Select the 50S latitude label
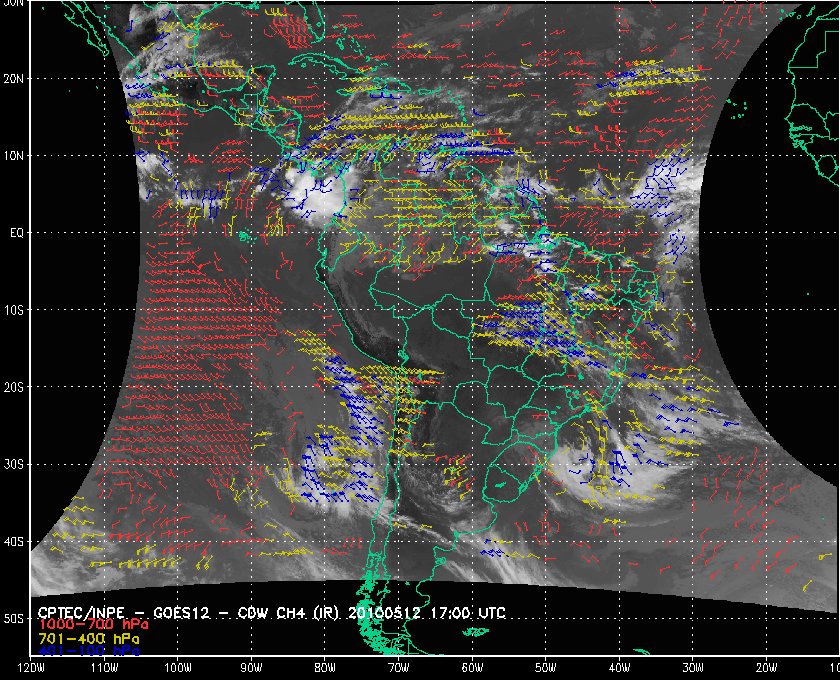 [13, 619]
